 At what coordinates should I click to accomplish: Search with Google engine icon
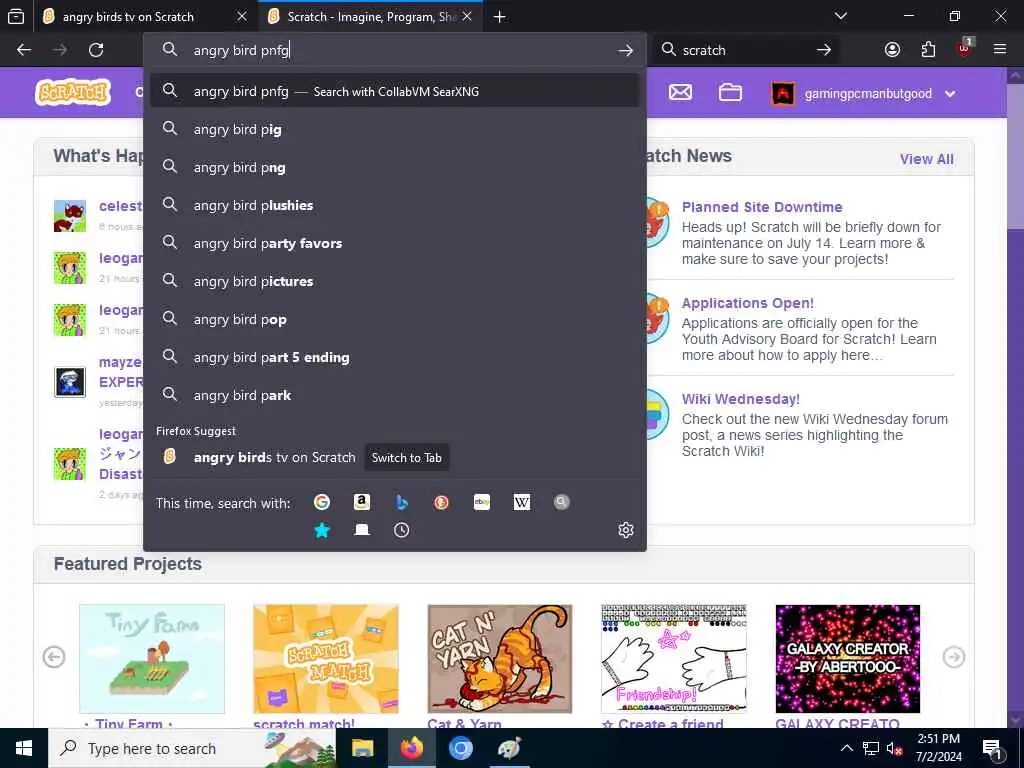click(x=321, y=502)
